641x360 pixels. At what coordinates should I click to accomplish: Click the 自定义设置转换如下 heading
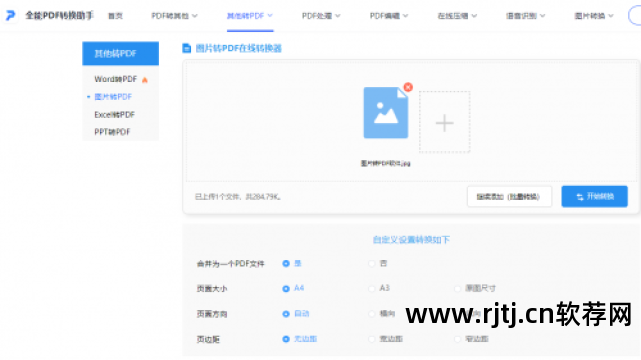click(x=411, y=240)
